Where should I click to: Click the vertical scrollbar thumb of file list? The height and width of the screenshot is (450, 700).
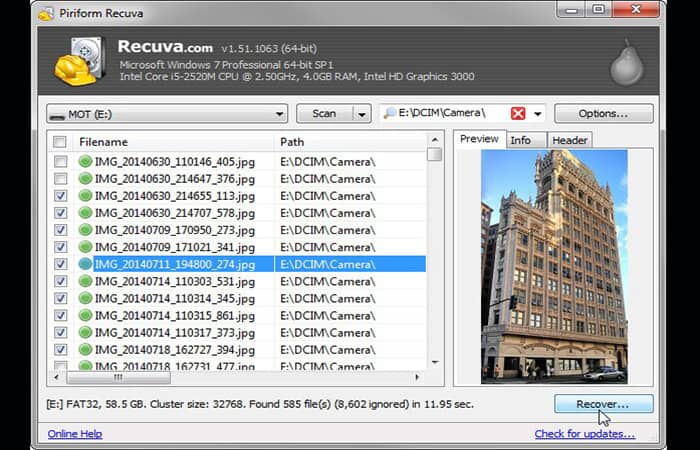click(434, 154)
